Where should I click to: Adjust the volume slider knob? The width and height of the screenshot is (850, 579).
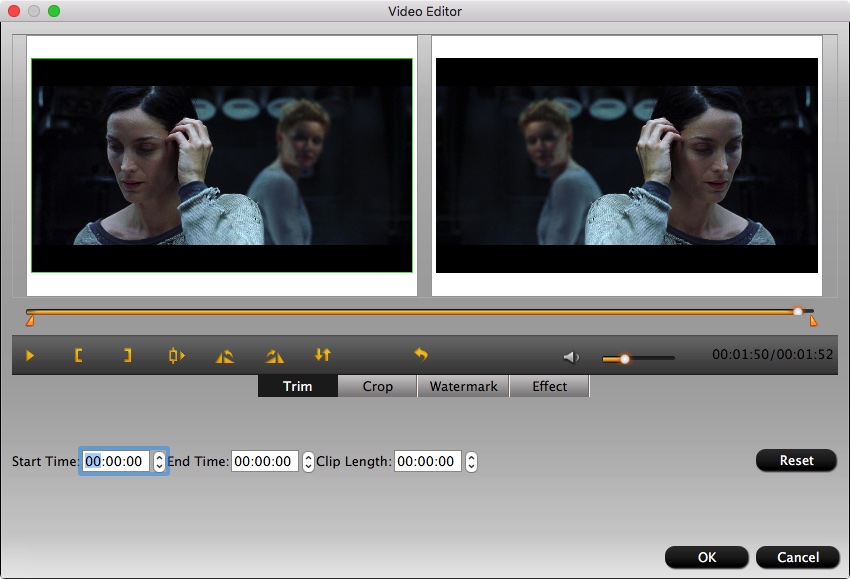pos(625,358)
